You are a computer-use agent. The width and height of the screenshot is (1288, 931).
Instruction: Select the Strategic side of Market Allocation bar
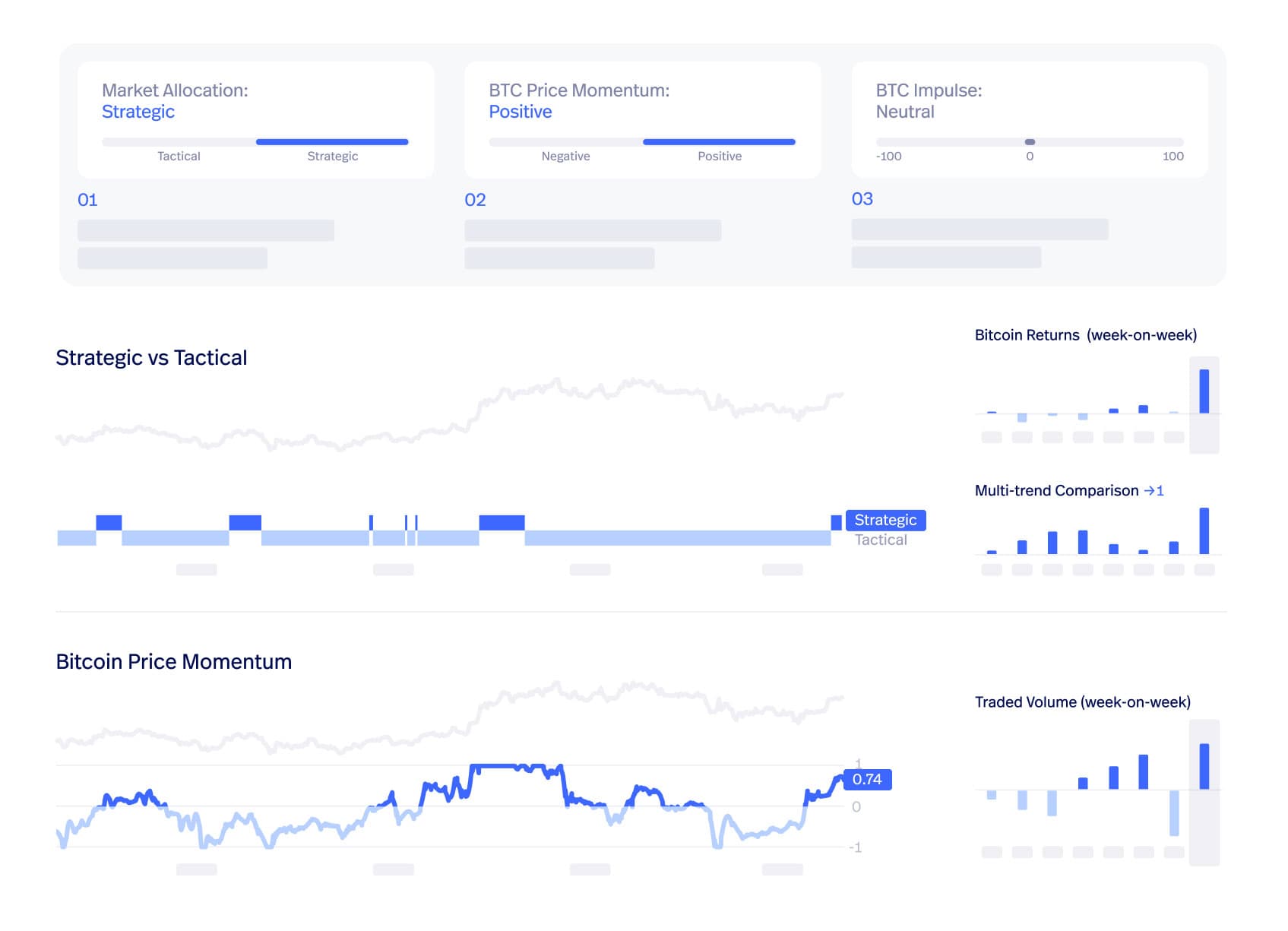coord(332,142)
